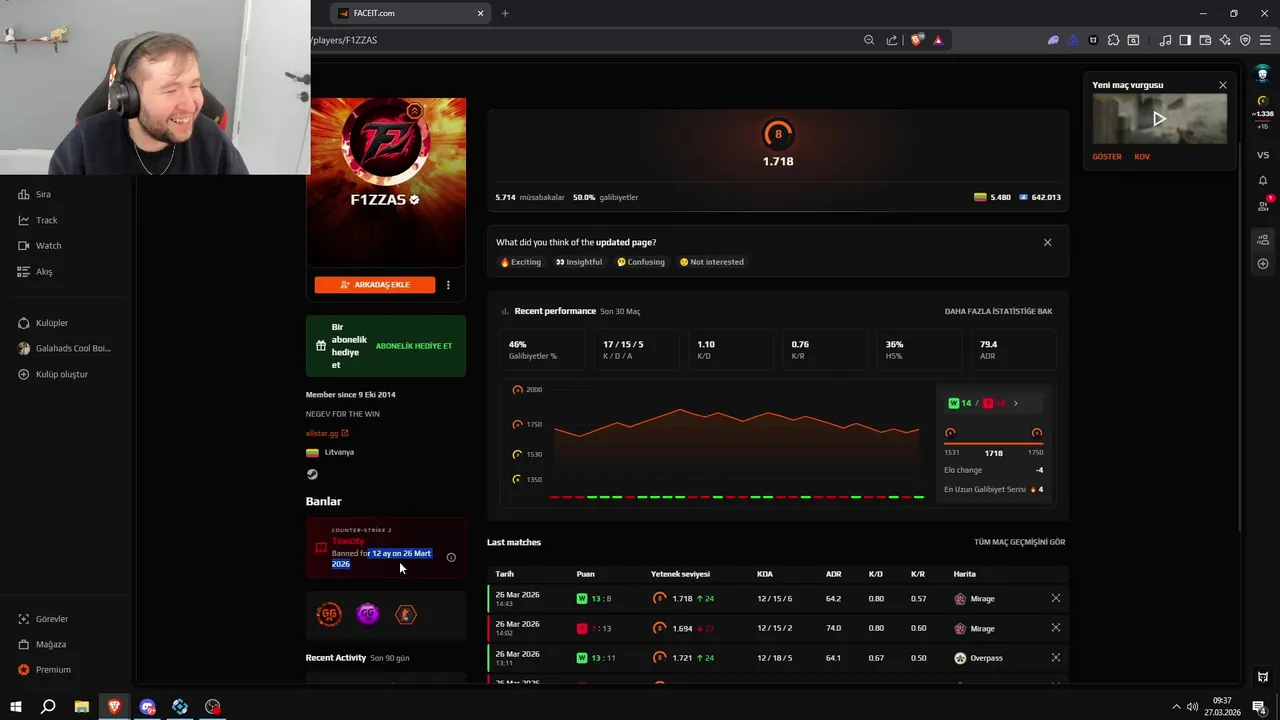Click the ARKADAŞ EKLE button
Image resolution: width=1280 pixels, height=720 pixels.
375,285
